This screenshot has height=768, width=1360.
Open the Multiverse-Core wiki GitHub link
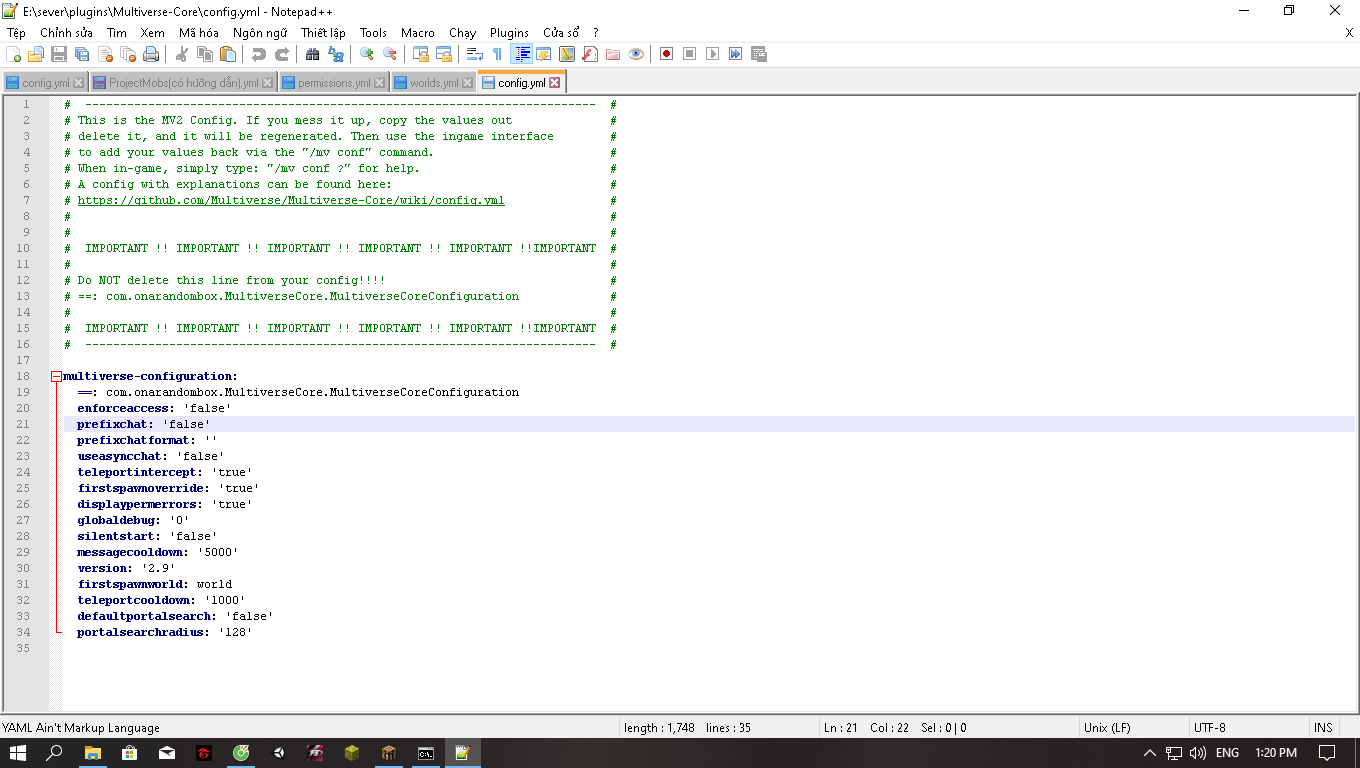click(x=291, y=200)
